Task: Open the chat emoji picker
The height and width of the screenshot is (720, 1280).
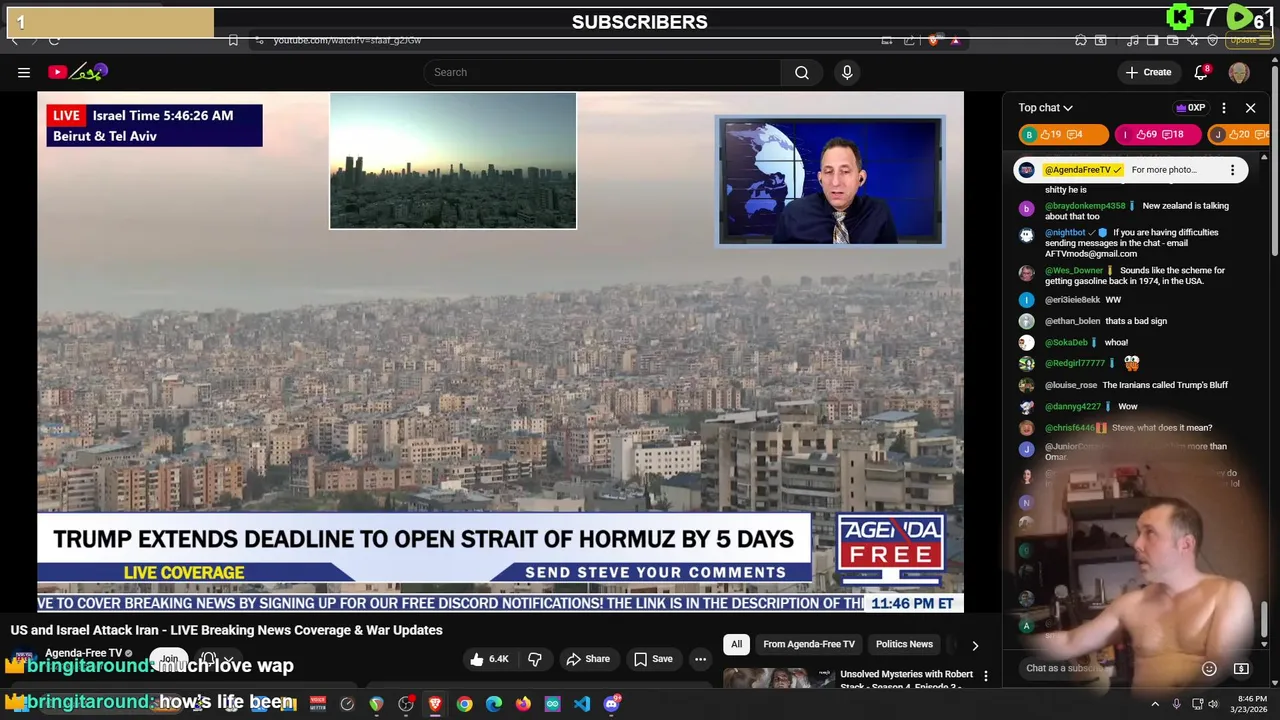Action: click(x=1209, y=668)
